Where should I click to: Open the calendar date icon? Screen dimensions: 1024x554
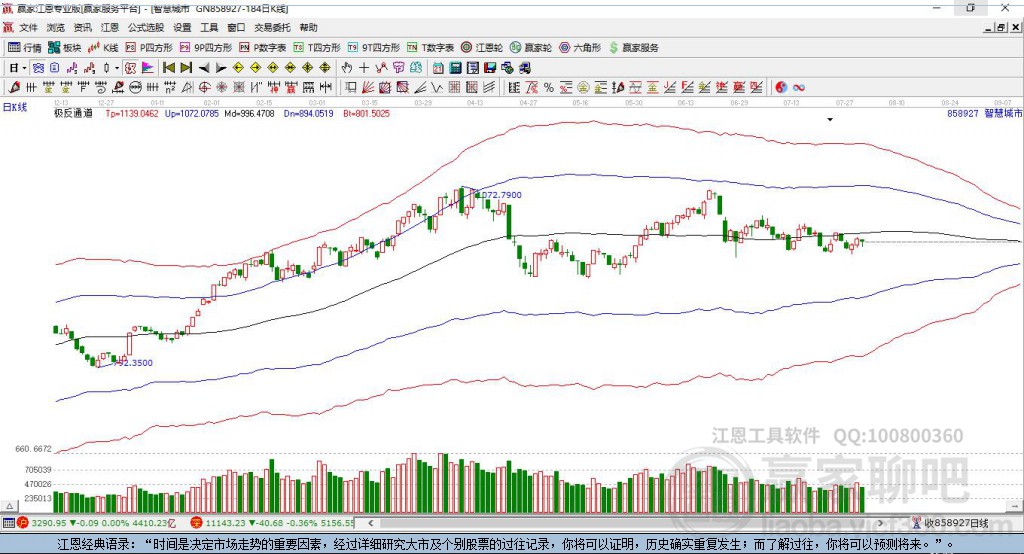[x=438, y=67]
